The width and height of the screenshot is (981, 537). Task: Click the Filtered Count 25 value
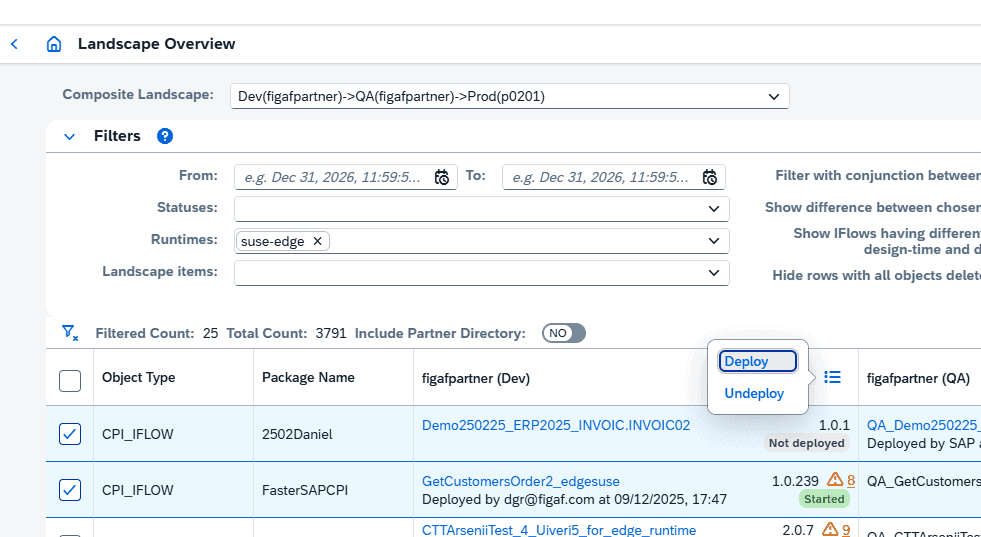(210, 333)
